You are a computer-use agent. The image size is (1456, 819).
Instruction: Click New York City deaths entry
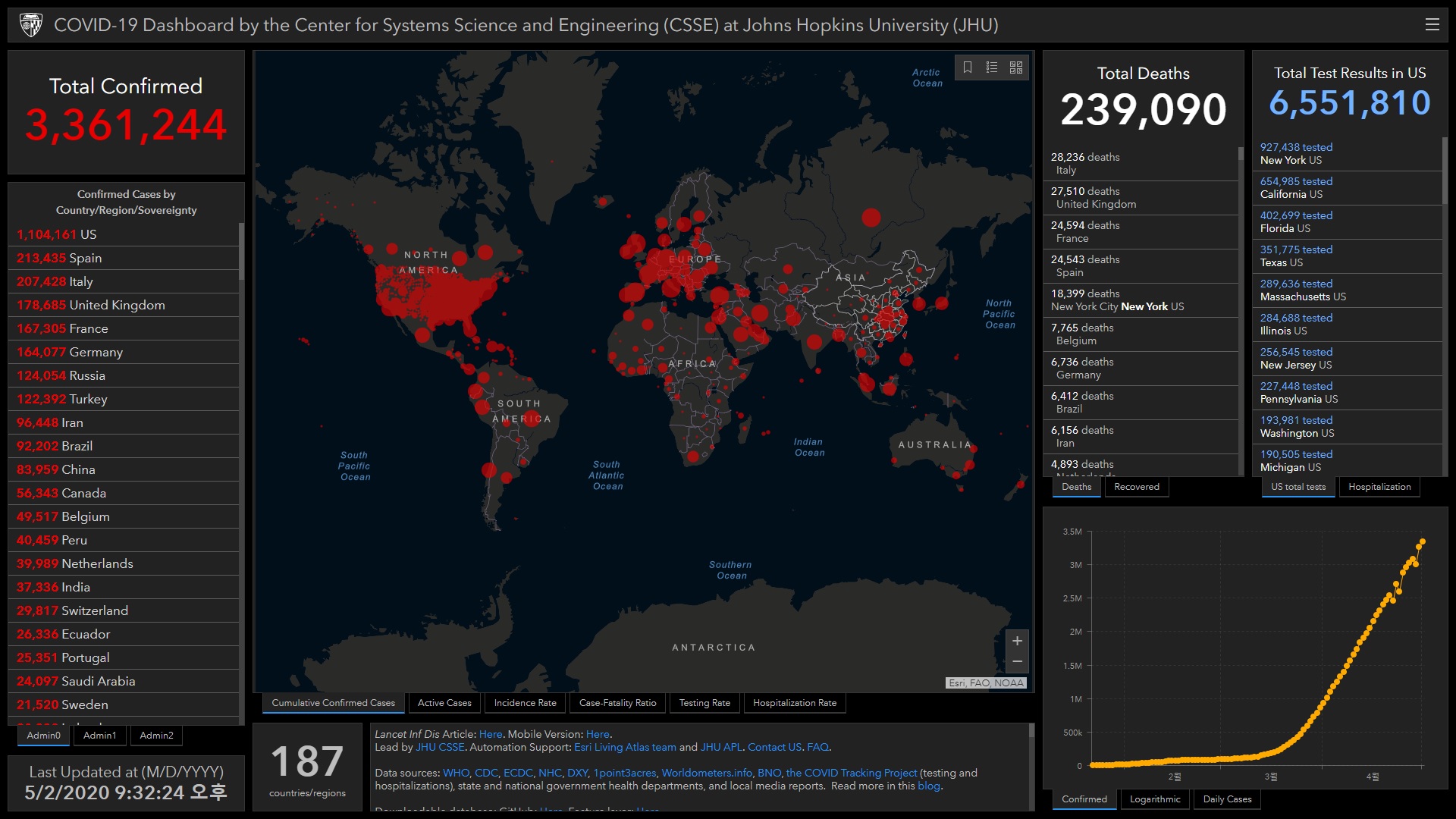tap(1141, 300)
